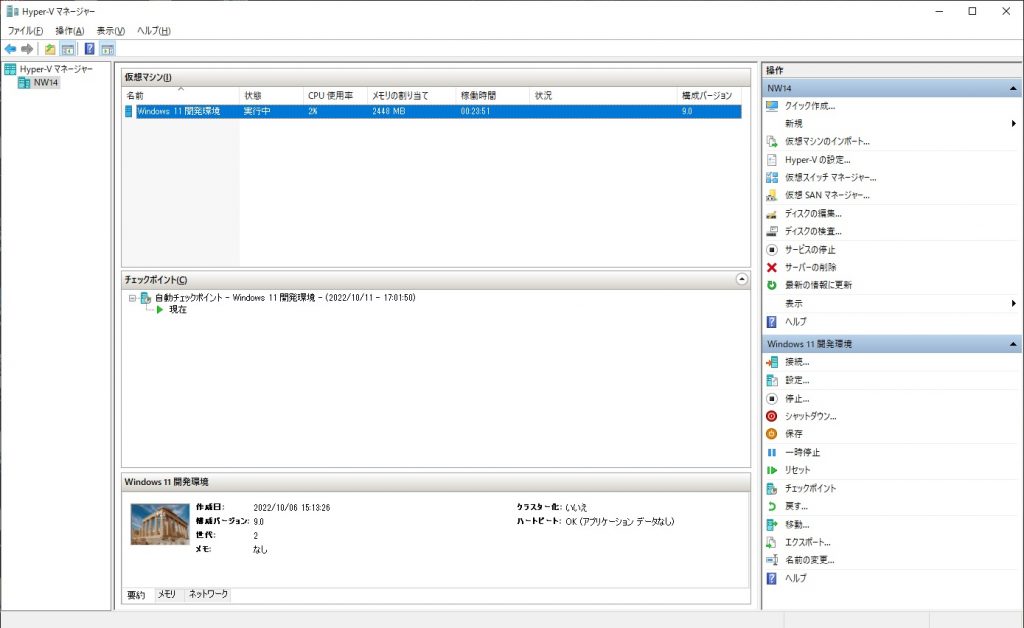
Task: Select the Windows 11 開発環境 VM row
Action: [432, 112]
